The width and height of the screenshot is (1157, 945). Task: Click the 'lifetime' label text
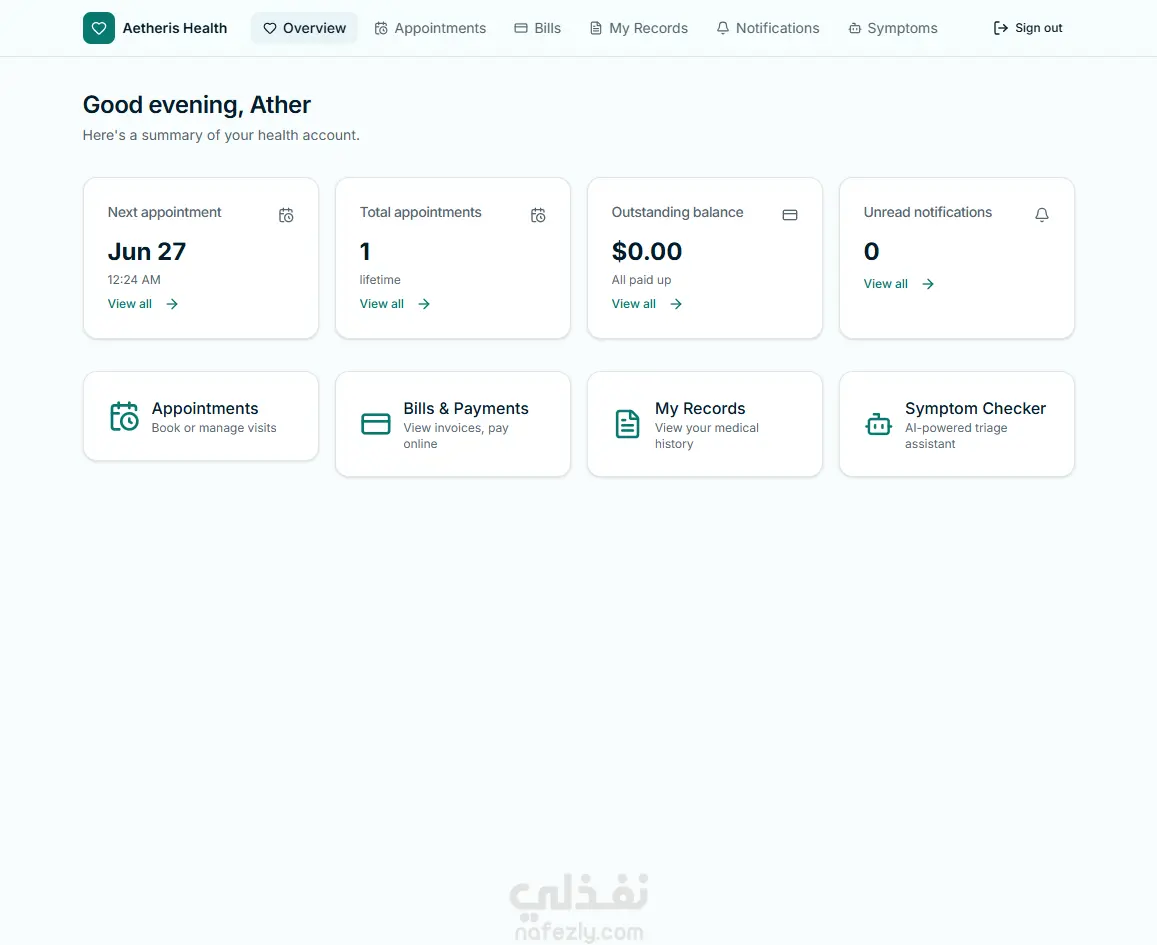(x=380, y=280)
